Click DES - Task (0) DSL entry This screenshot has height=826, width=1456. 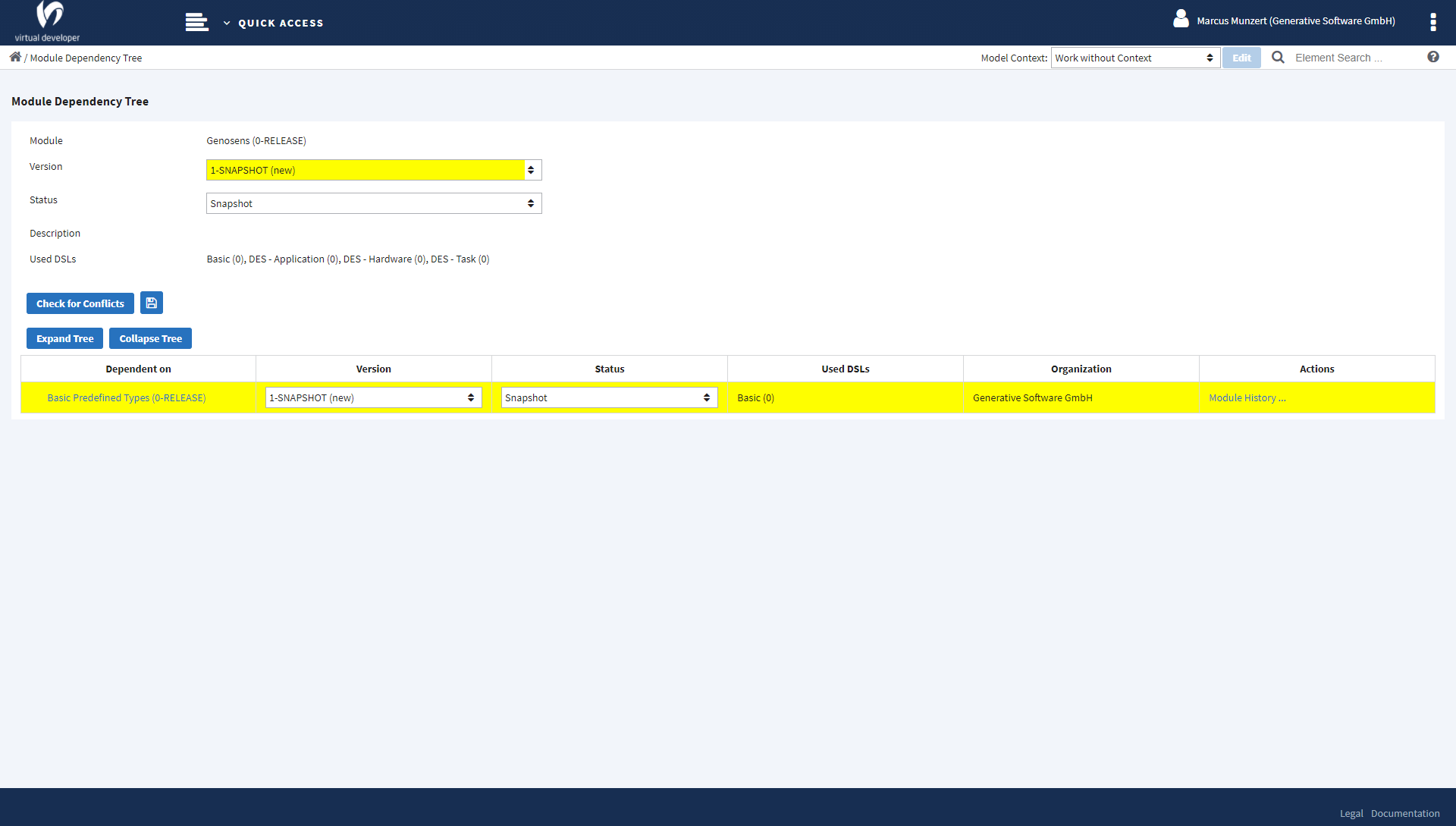tap(460, 259)
